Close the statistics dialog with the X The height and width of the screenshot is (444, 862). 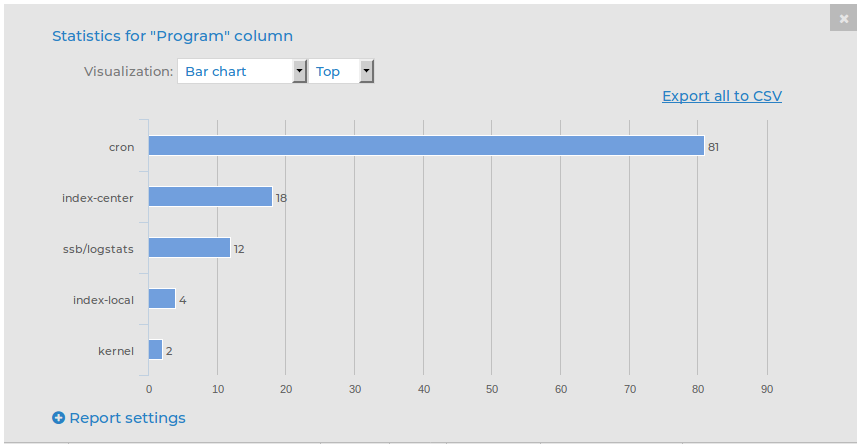(x=845, y=18)
